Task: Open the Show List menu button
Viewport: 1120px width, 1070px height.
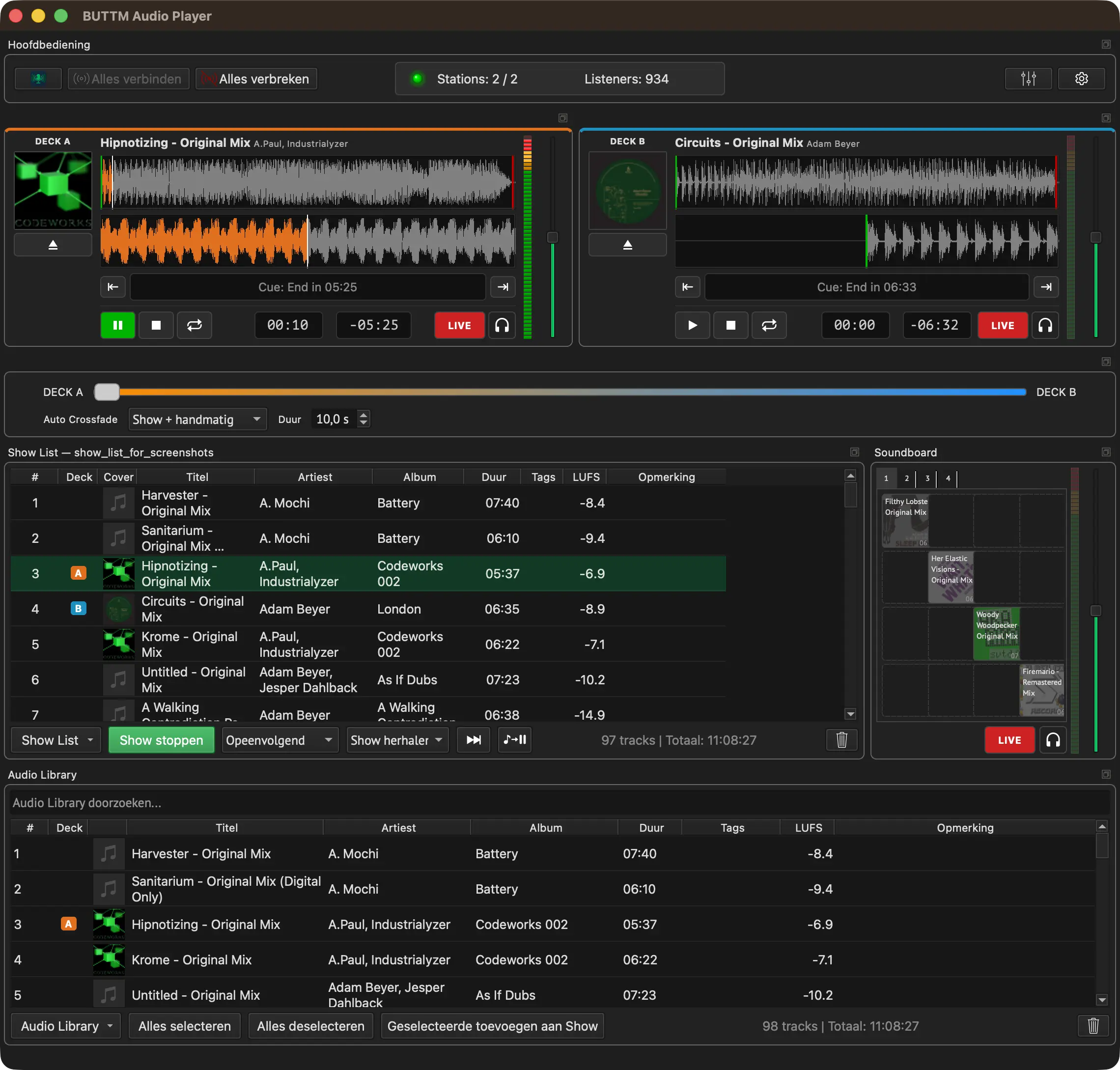Action: coord(56,740)
